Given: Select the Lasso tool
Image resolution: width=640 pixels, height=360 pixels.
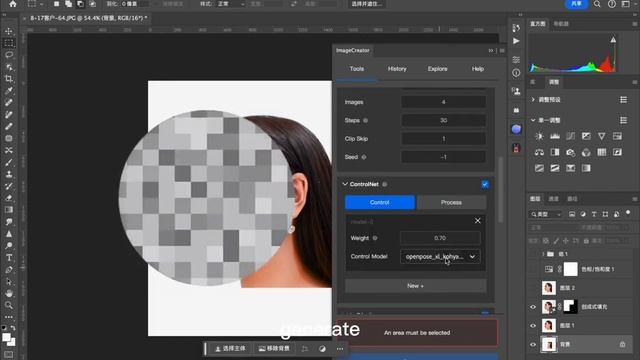Looking at the screenshot, I should [9, 55].
